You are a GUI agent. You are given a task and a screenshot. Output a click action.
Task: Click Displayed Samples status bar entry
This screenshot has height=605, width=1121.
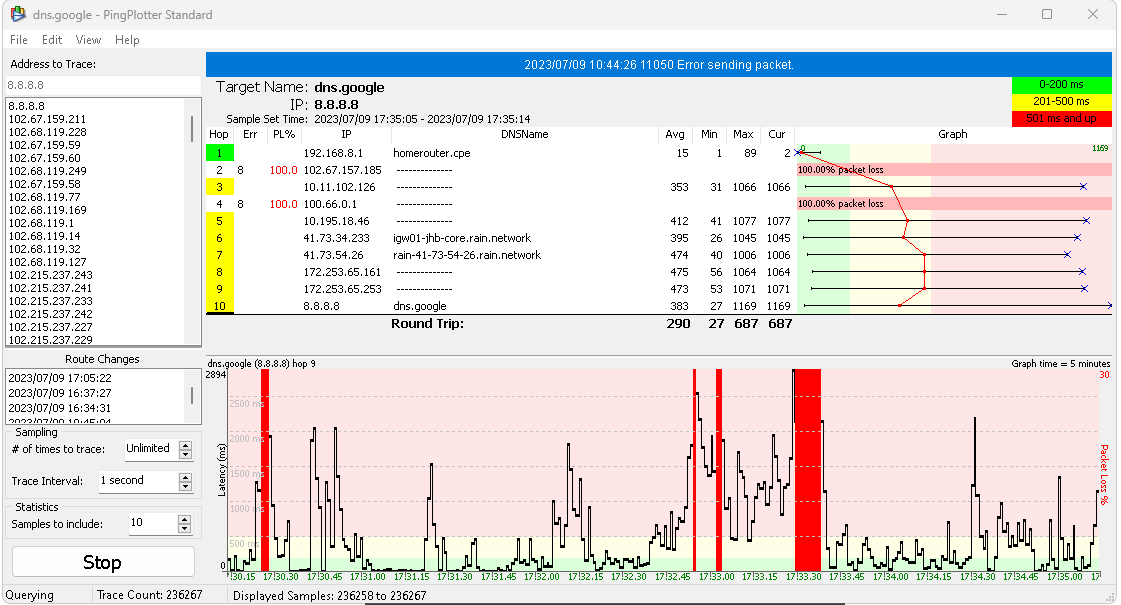coord(330,595)
